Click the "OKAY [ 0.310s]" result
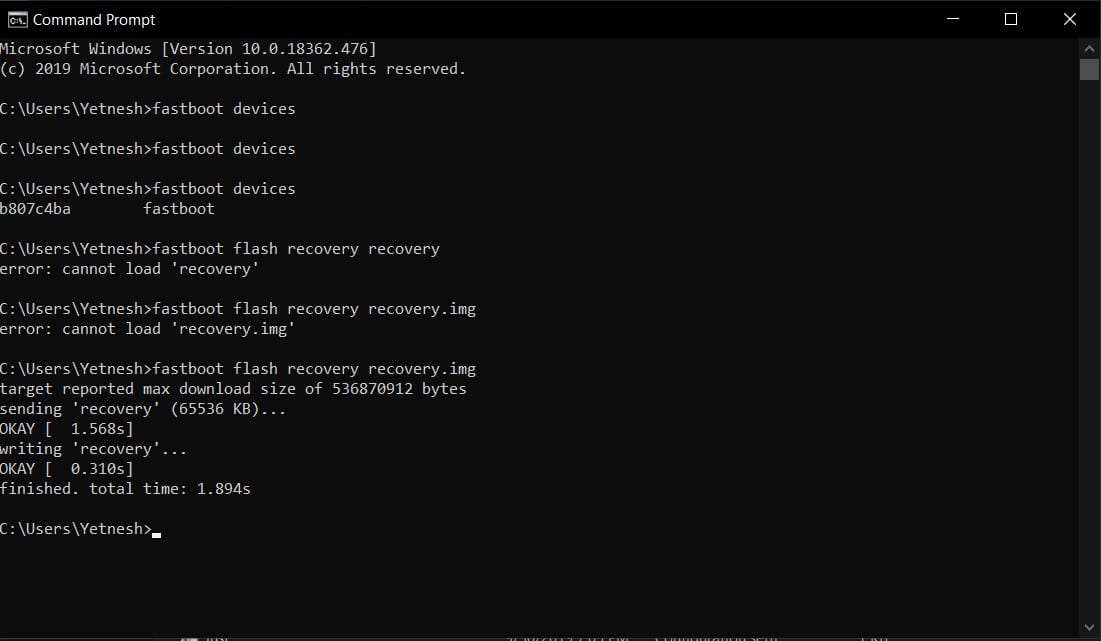Viewport: 1101px width, 641px height. [67, 469]
